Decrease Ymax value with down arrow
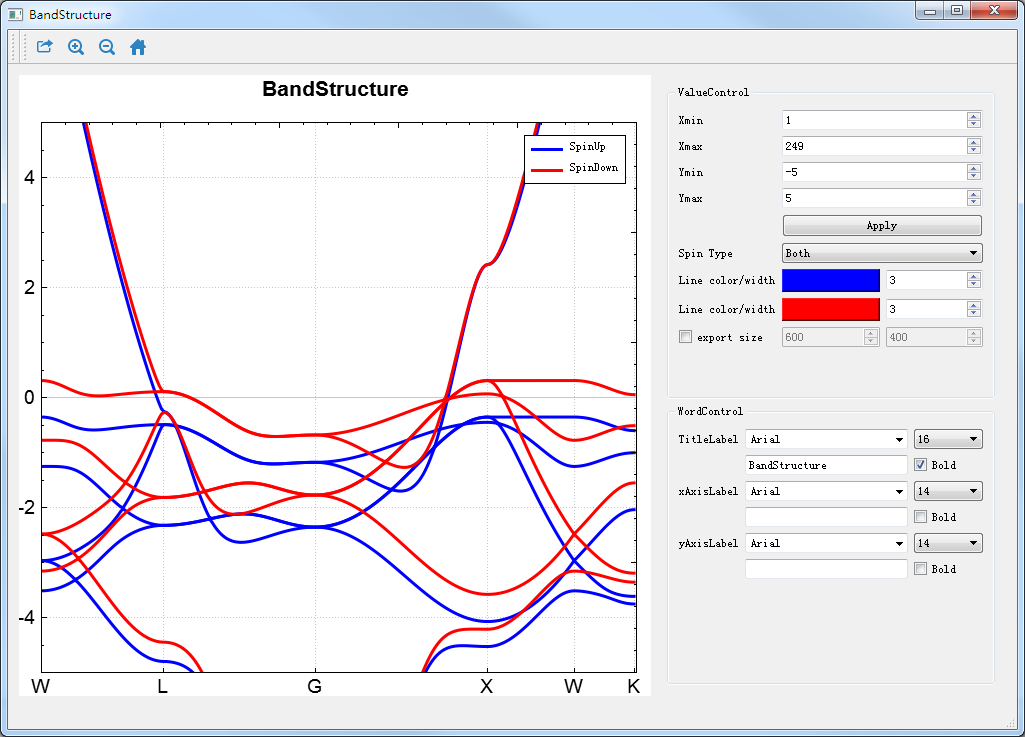 coord(974,202)
